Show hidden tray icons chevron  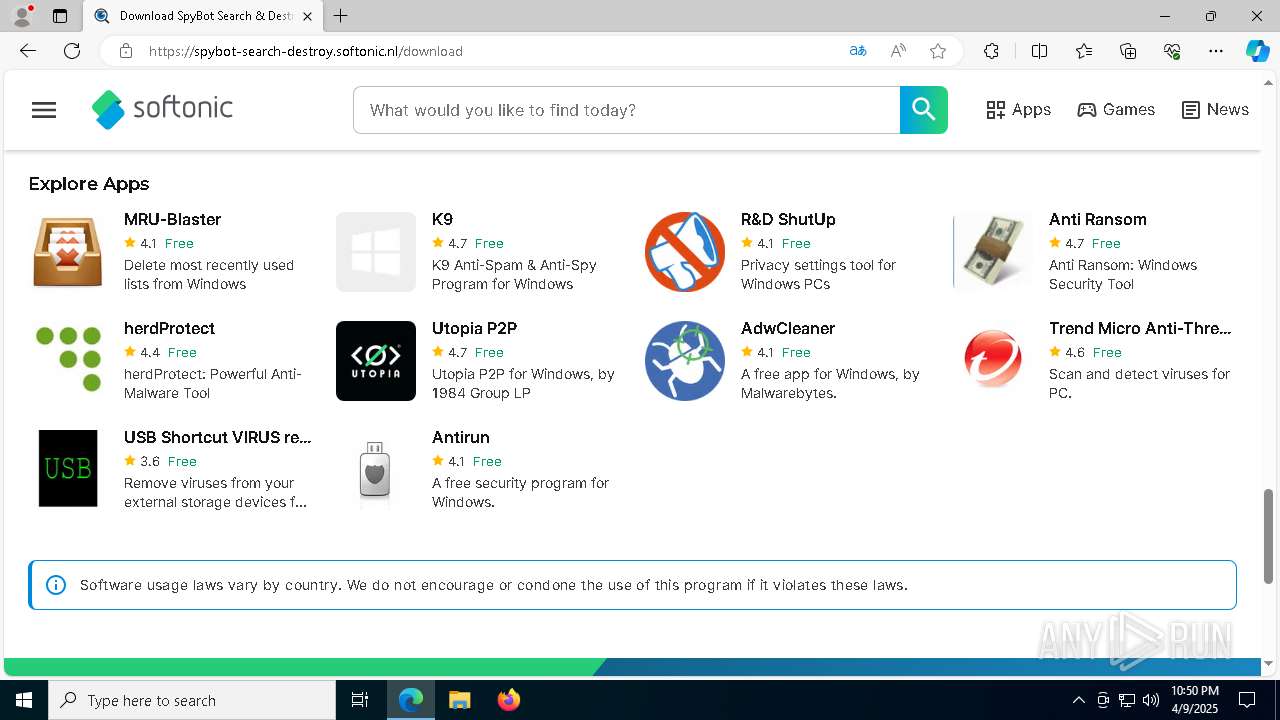1078,700
